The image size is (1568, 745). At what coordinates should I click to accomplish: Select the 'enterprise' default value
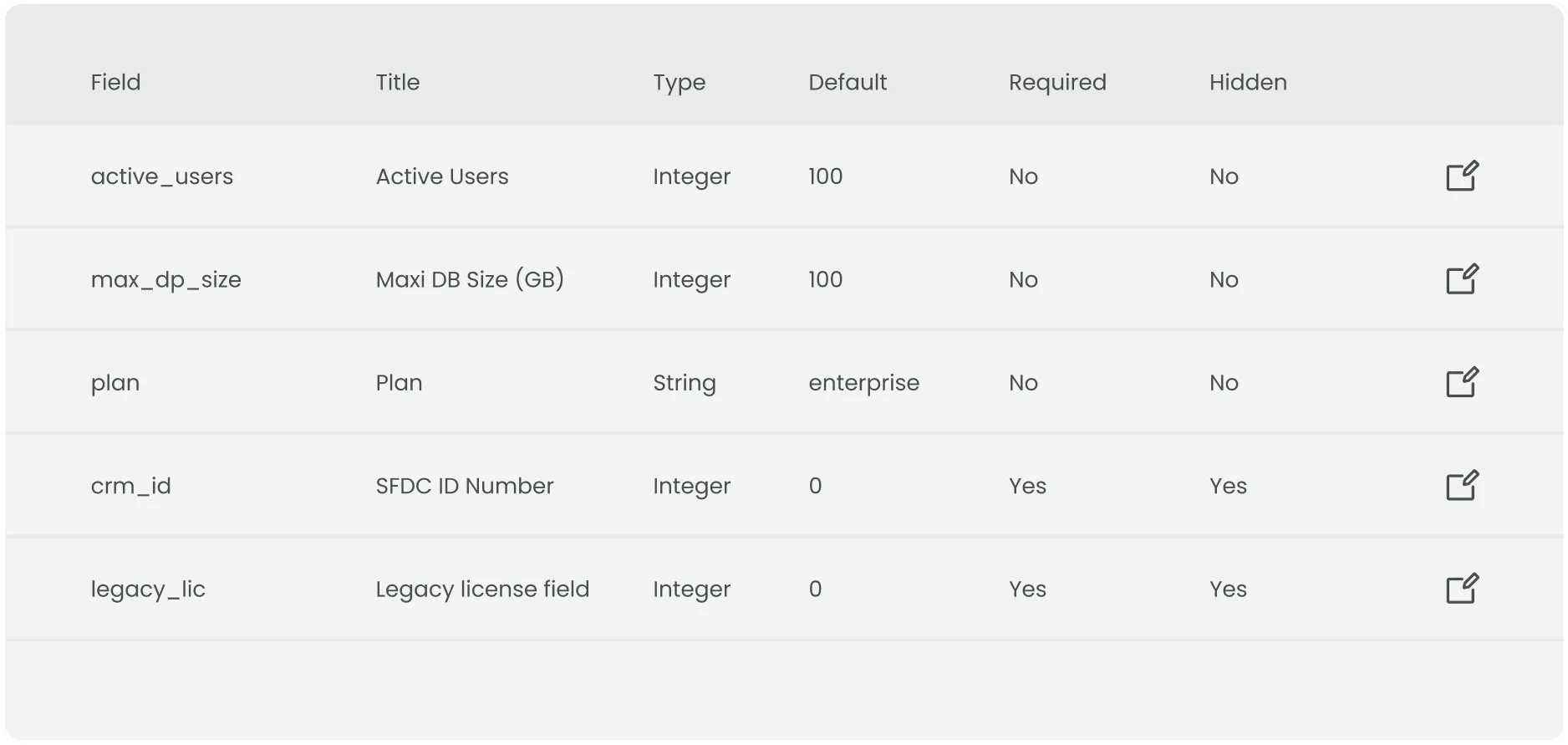tap(863, 383)
